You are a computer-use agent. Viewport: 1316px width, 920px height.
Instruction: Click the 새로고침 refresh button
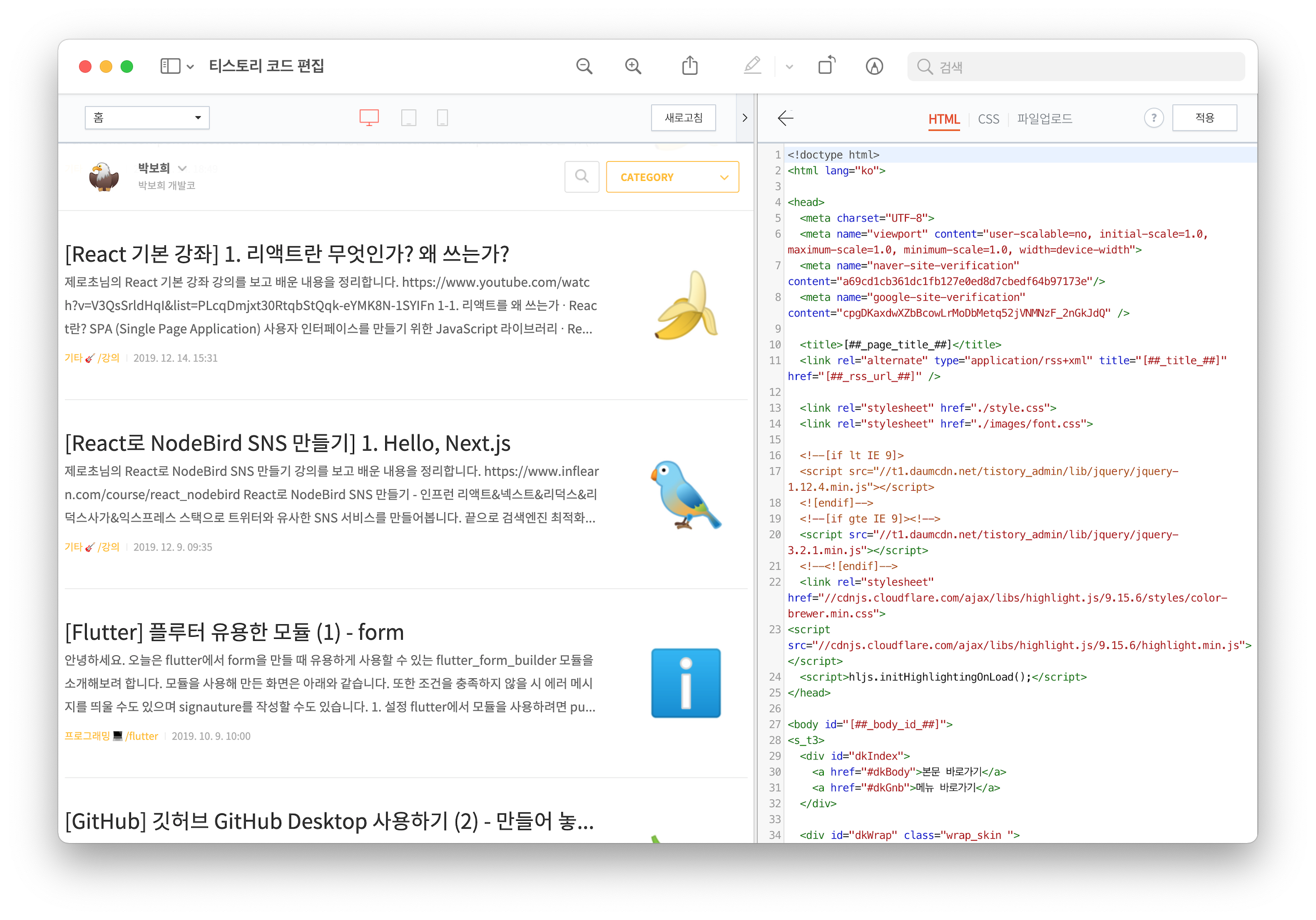(x=683, y=117)
